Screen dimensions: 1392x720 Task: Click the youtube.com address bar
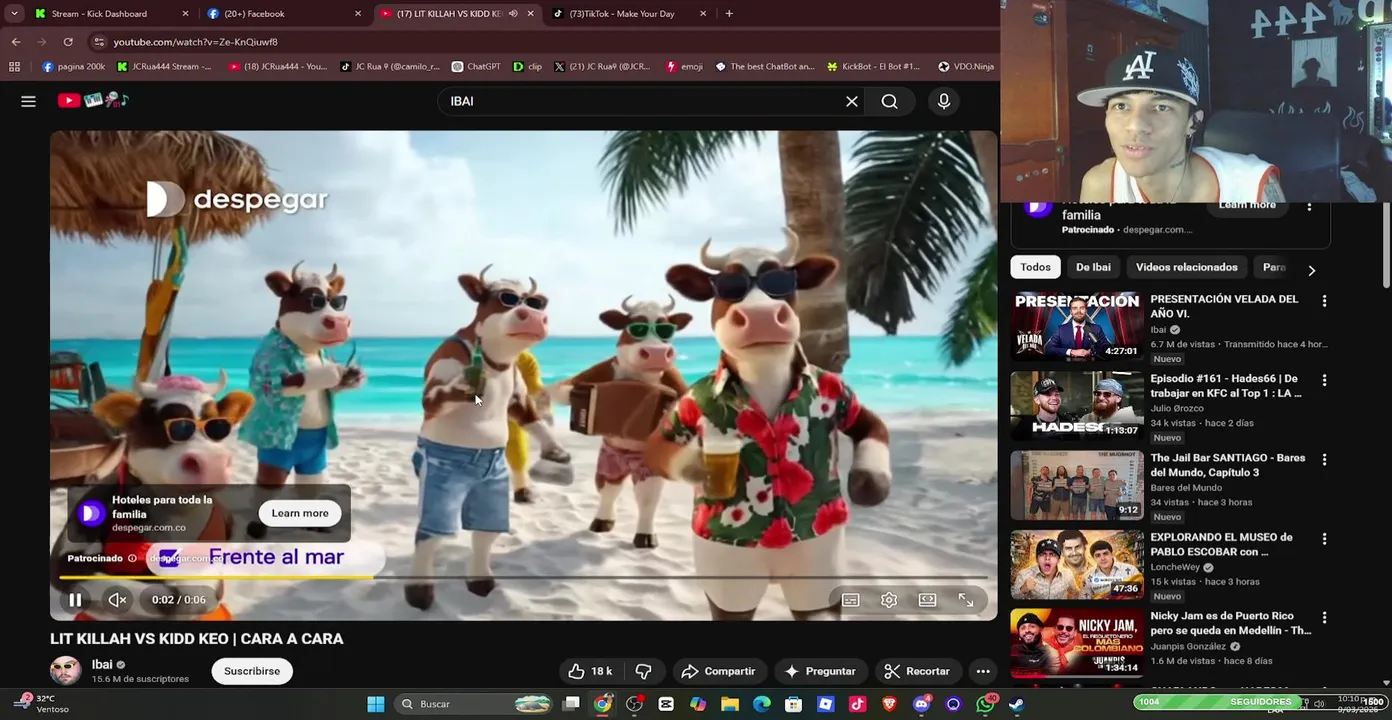pyautogui.click(x=540, y=42)
